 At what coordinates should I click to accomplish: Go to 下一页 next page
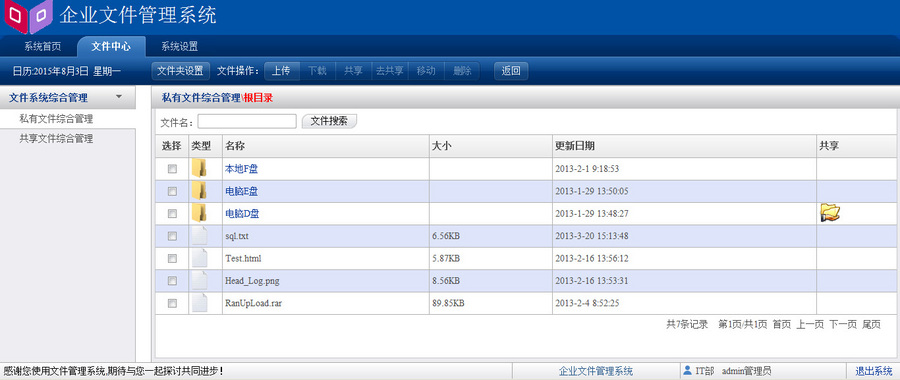[843, 325]
